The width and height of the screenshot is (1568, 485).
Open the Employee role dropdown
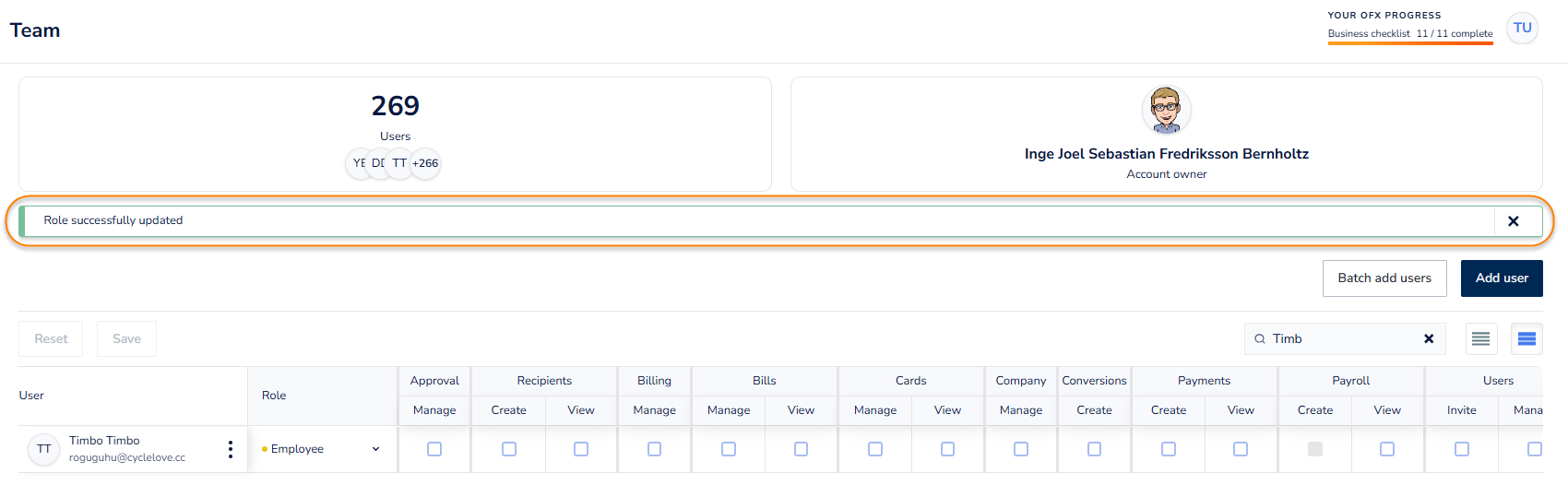321,449
